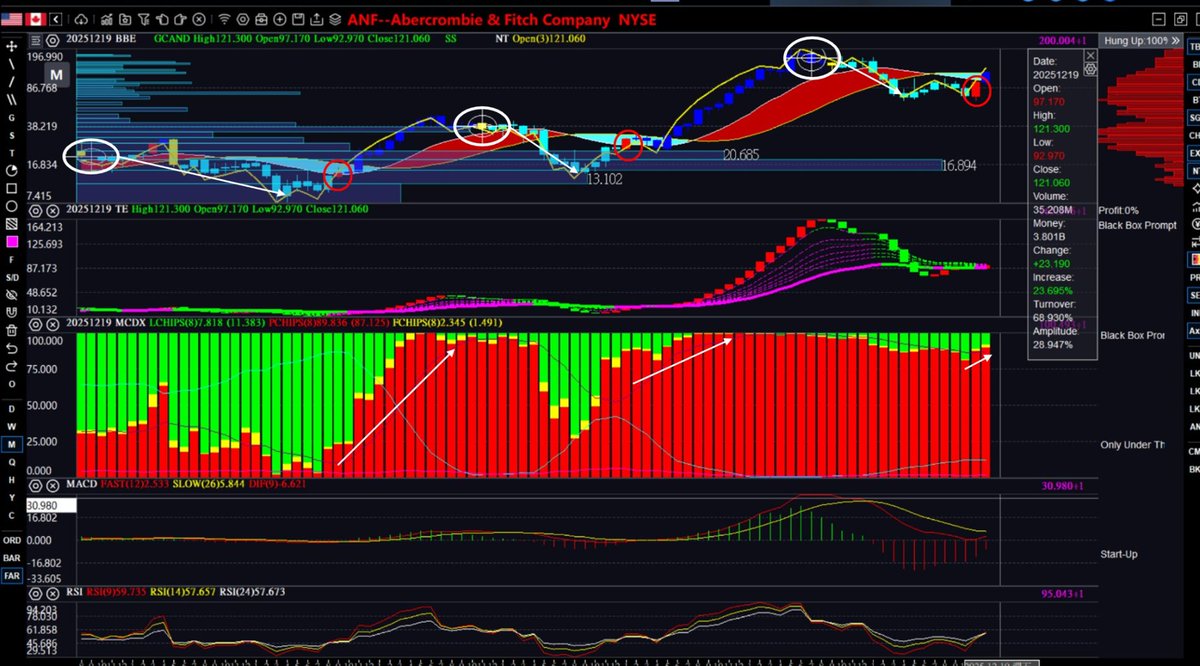The image size is (1200, 666).
Task: Click the save icon in the top toolbar
Action: 297,18
